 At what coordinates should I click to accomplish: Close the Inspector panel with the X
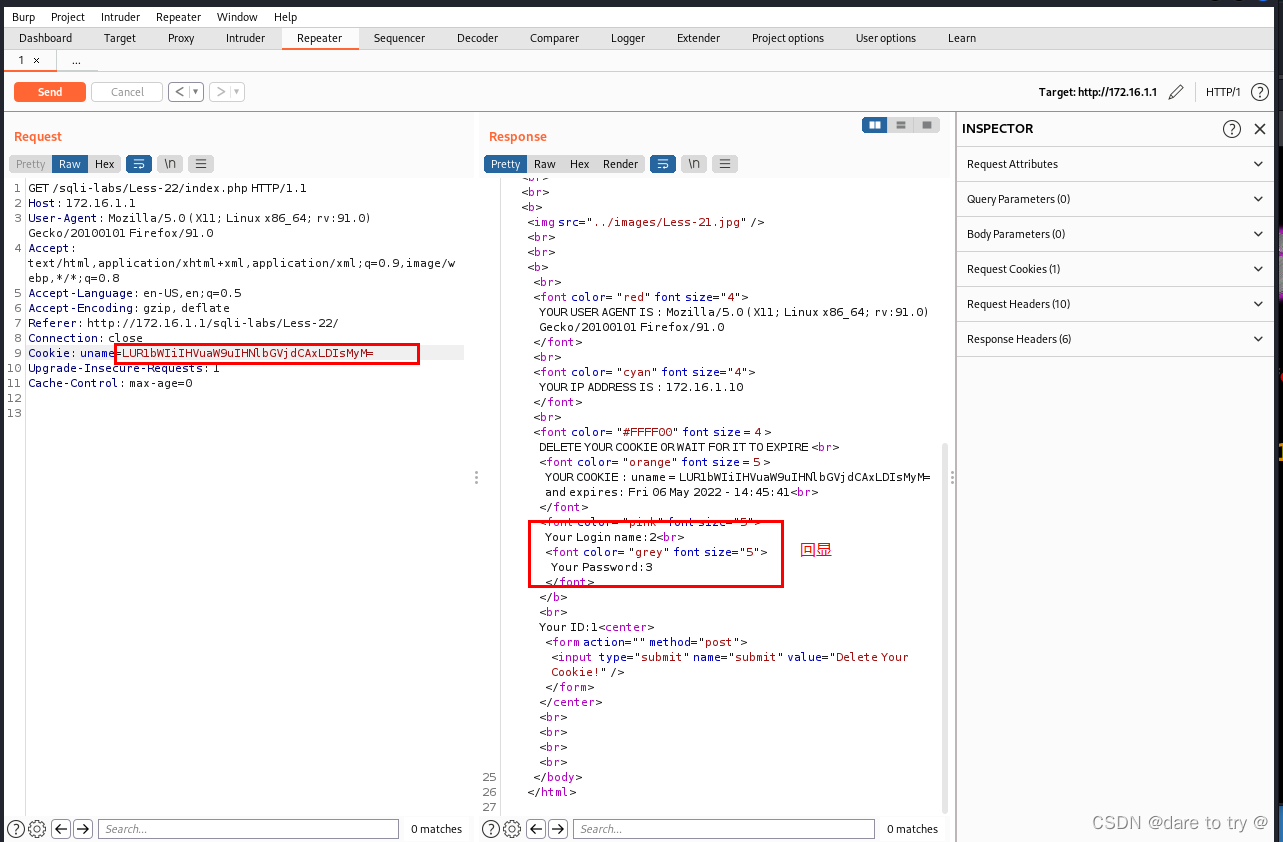(1260, 129)
